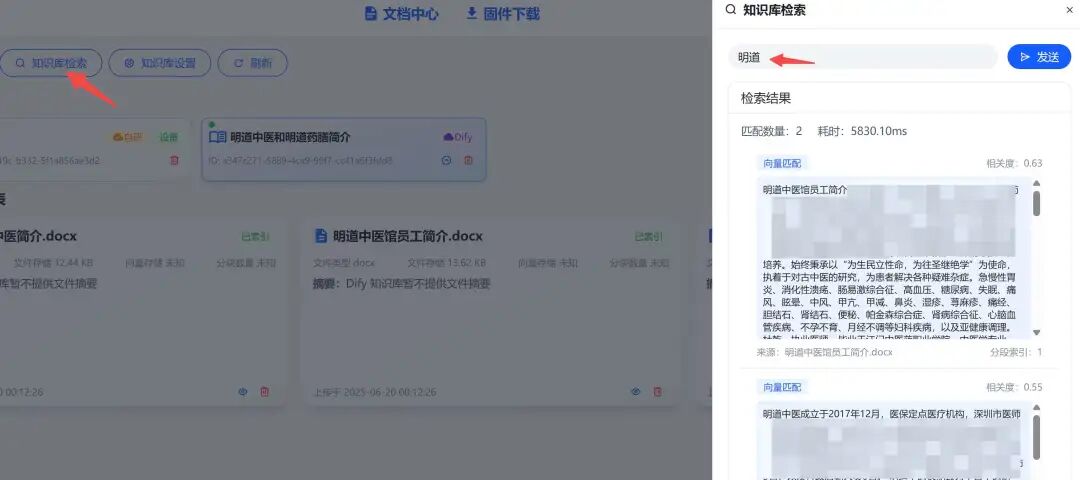Open the 文档中心 tab
This screenshot has height=480, width=1080.
tap(401, 14)
